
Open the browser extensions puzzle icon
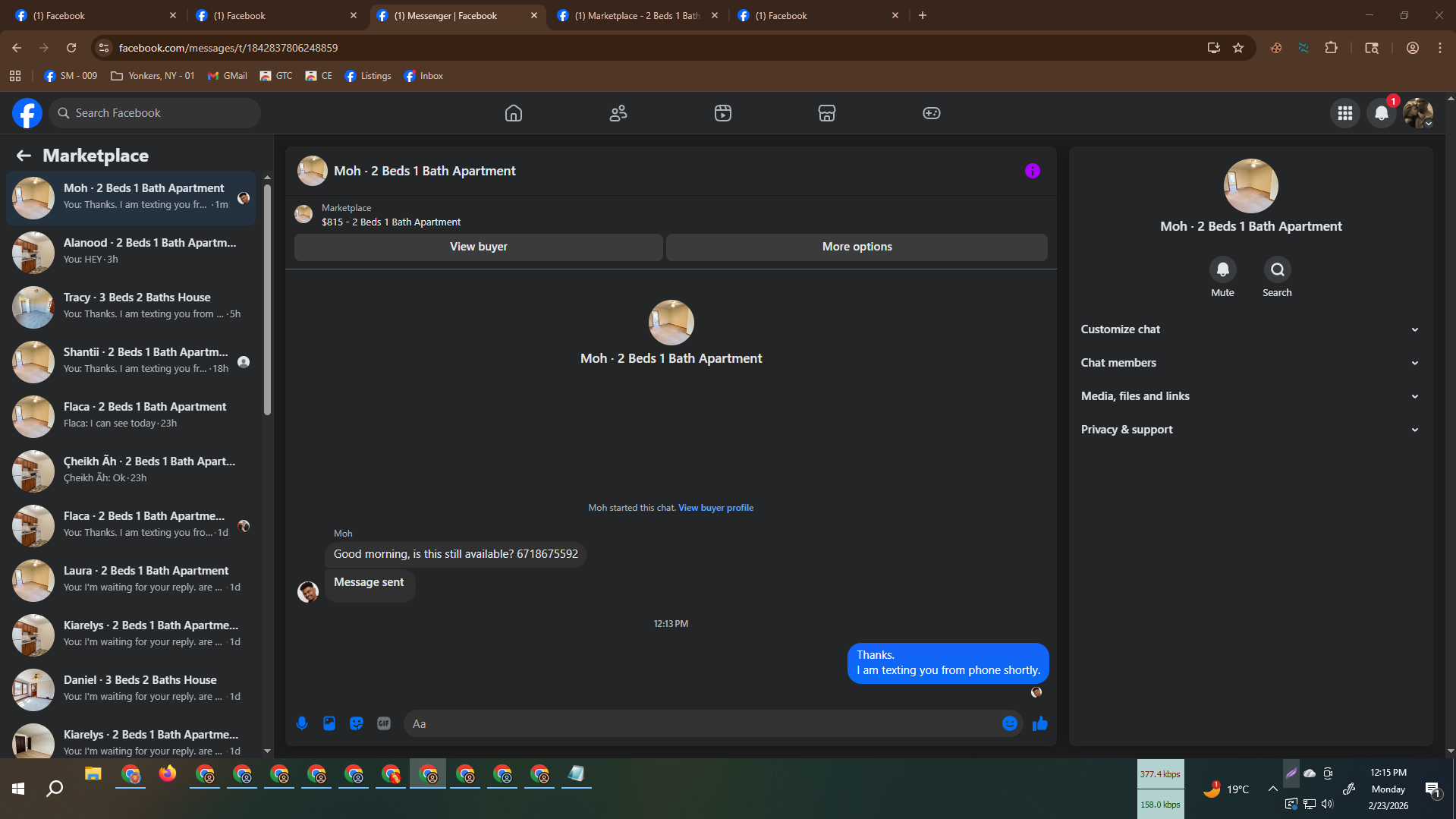(x=1331, y=48)
